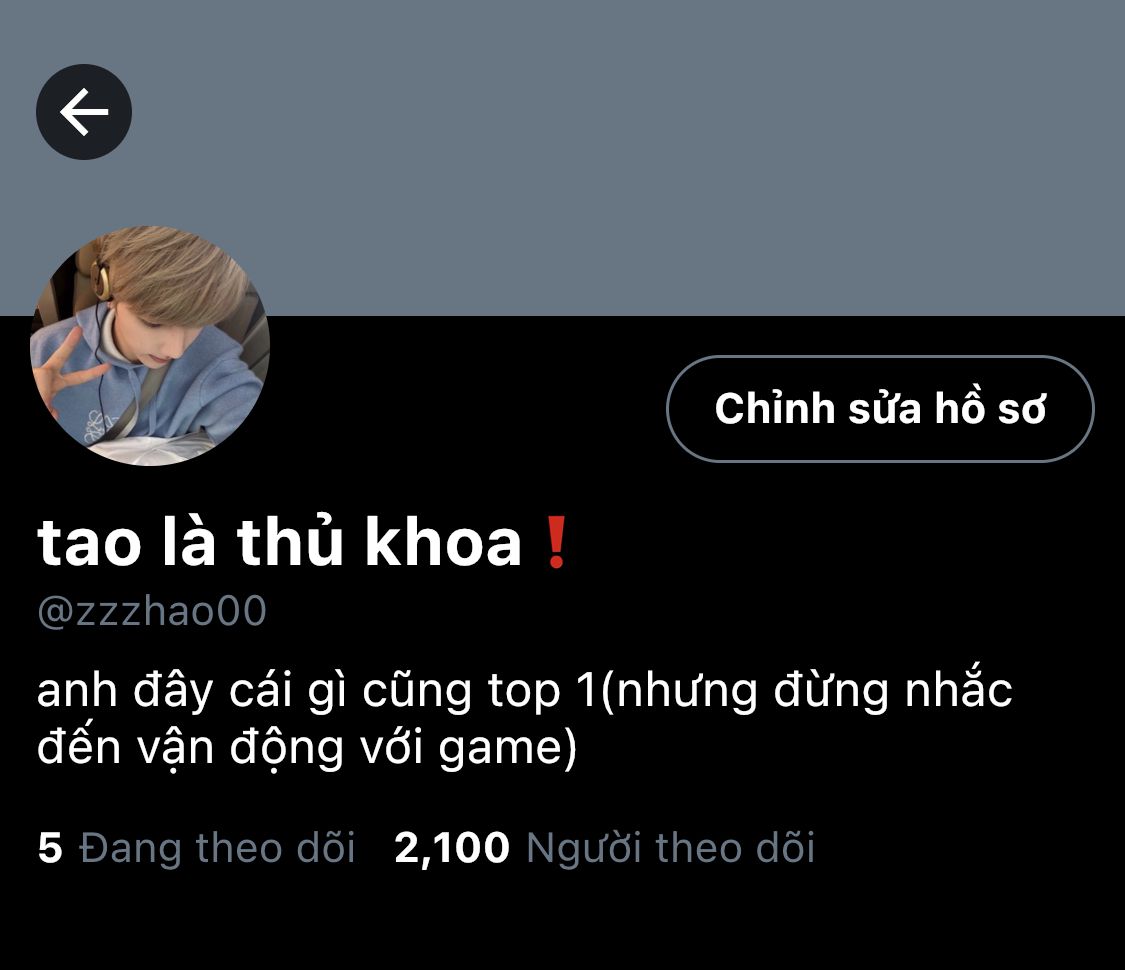Tap the bio line starting anh đây
Image resolution: width=1125 pixels, height=970 pixels.
coord(524,691)
